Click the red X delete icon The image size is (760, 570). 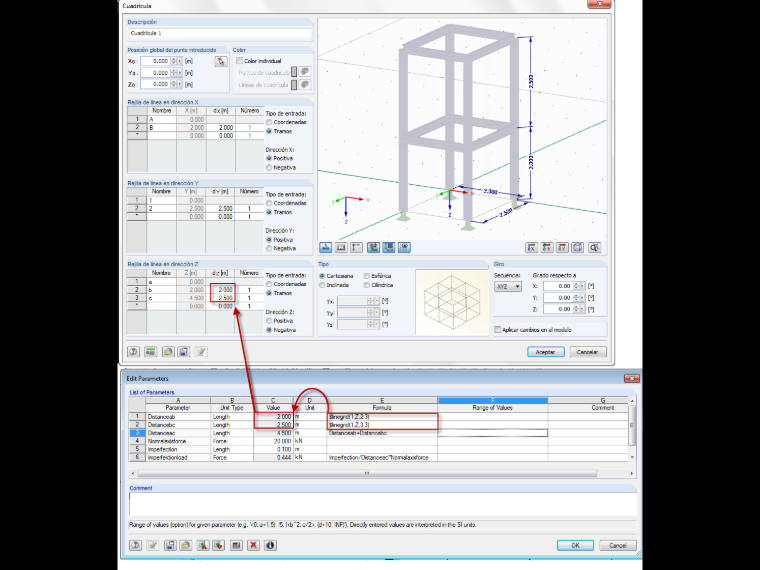click(253, 545)
